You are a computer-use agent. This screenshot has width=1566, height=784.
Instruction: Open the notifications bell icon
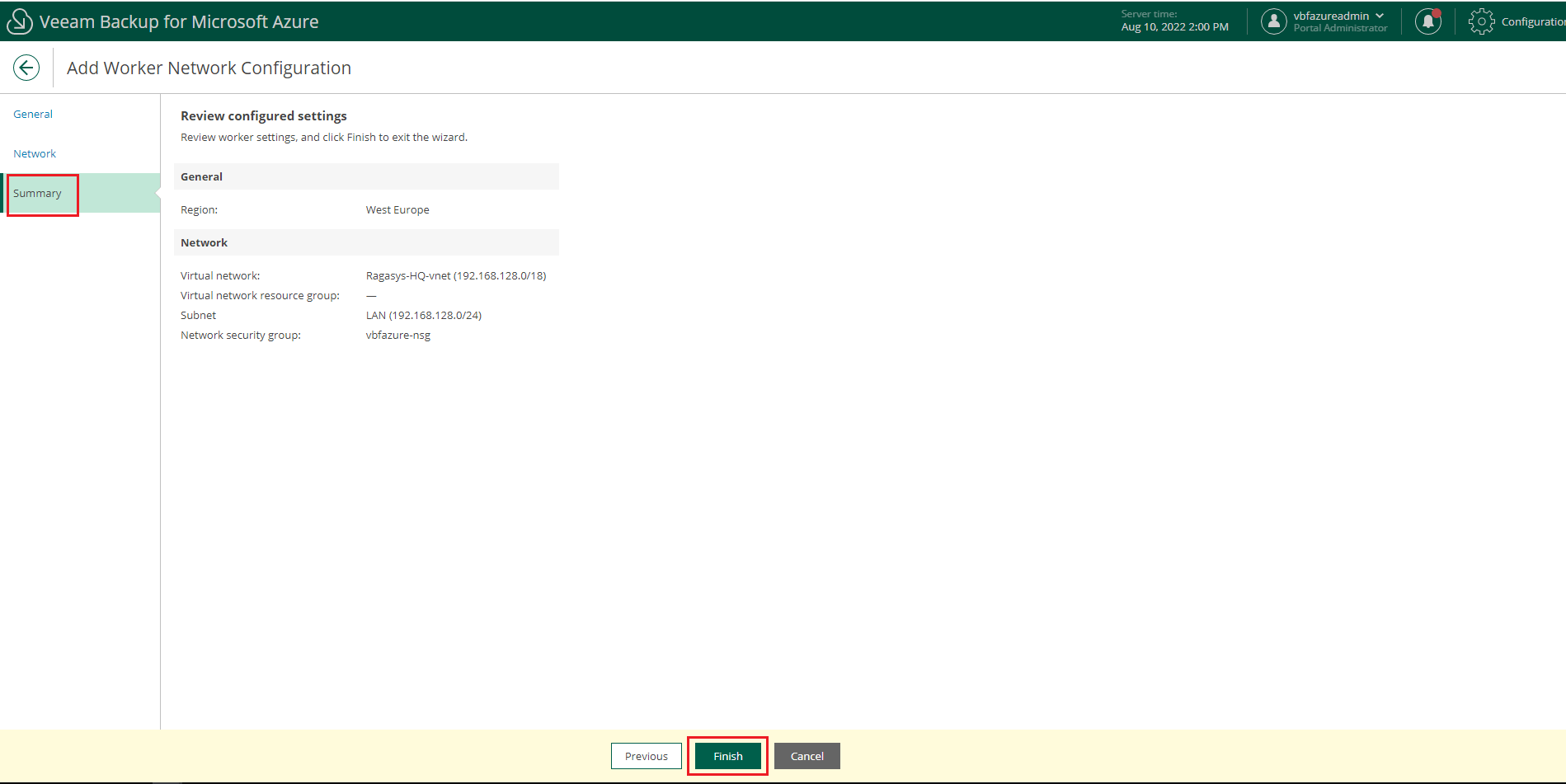click(1428, 21)
